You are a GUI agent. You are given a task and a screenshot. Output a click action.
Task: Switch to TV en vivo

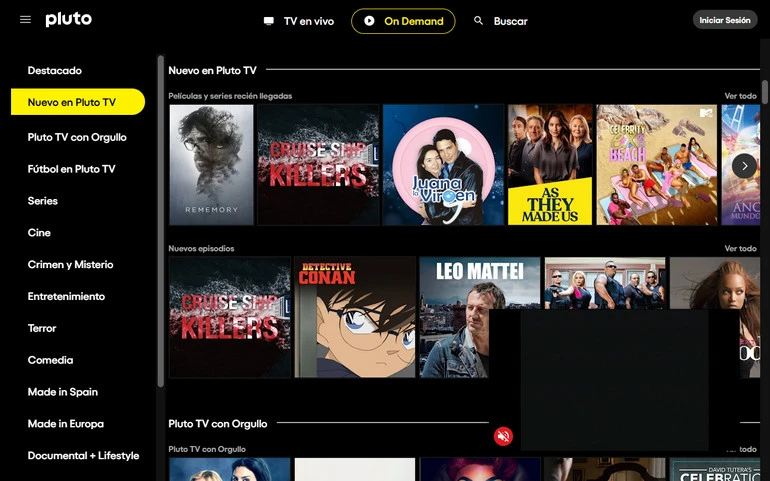tap(299, 21)
